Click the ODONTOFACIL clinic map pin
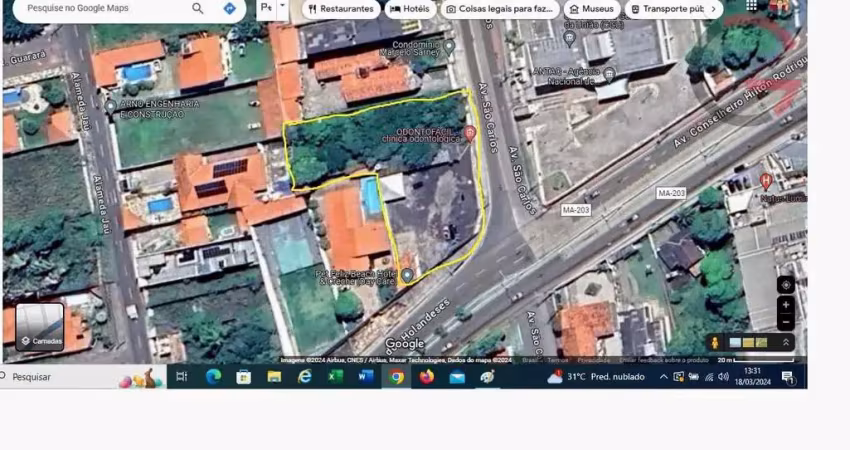The height and width of the screenshot is (450, 850). click(470, 133)
